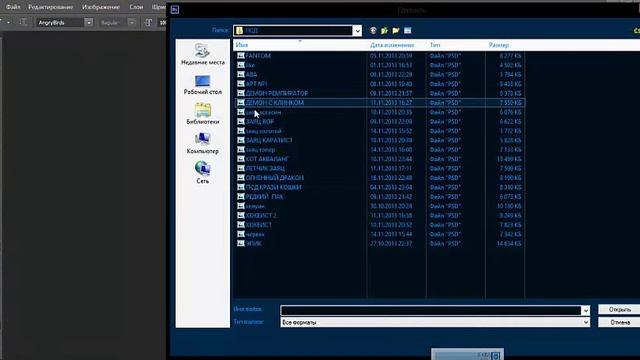640x360 pixels.
Task: Click the Отмена button
Action: [x=619, y=322]
